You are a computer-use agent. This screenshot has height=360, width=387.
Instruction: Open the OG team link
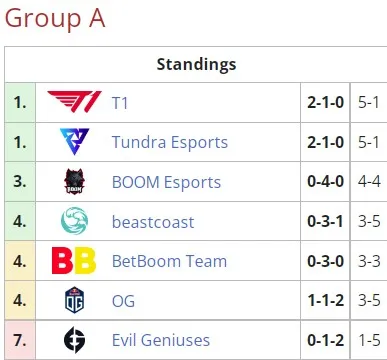(123, 301)
